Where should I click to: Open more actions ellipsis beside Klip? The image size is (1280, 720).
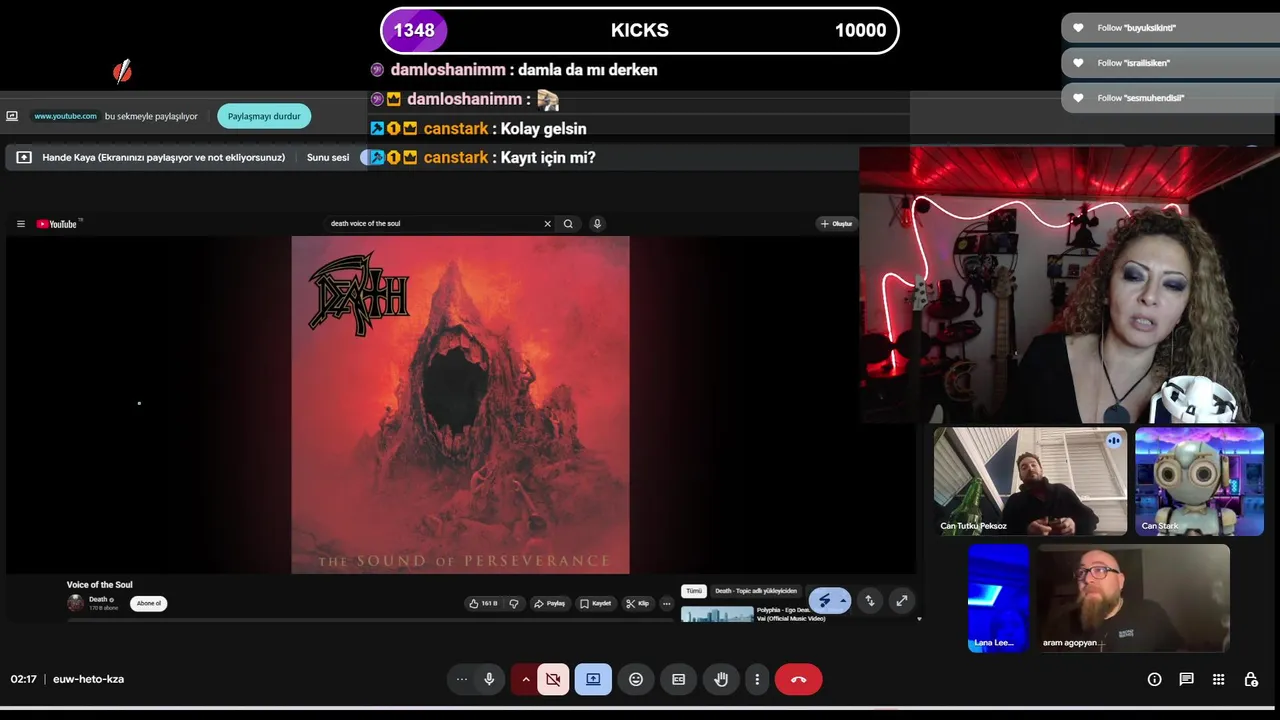coord(666,603)
